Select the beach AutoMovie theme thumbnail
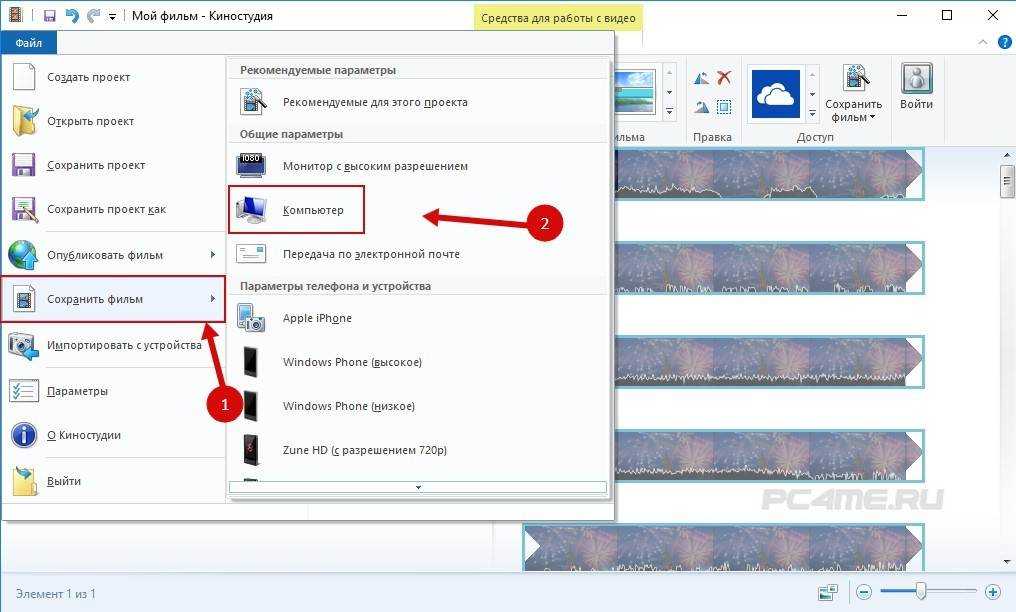1016x612 pixels. [635, 92]
